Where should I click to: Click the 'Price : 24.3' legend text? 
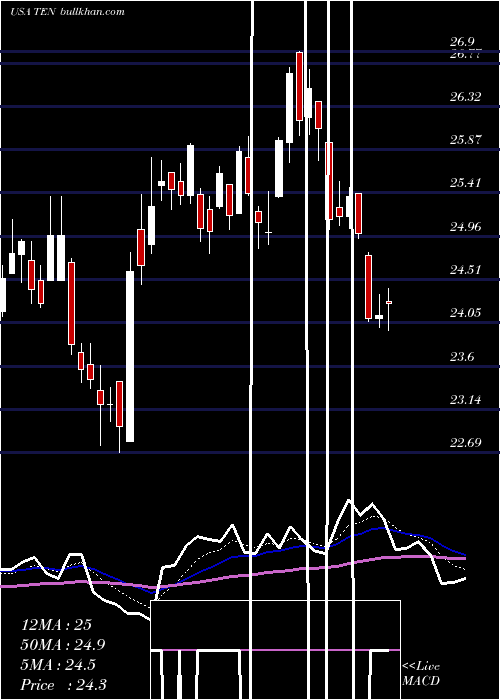(x=63, y=685)
